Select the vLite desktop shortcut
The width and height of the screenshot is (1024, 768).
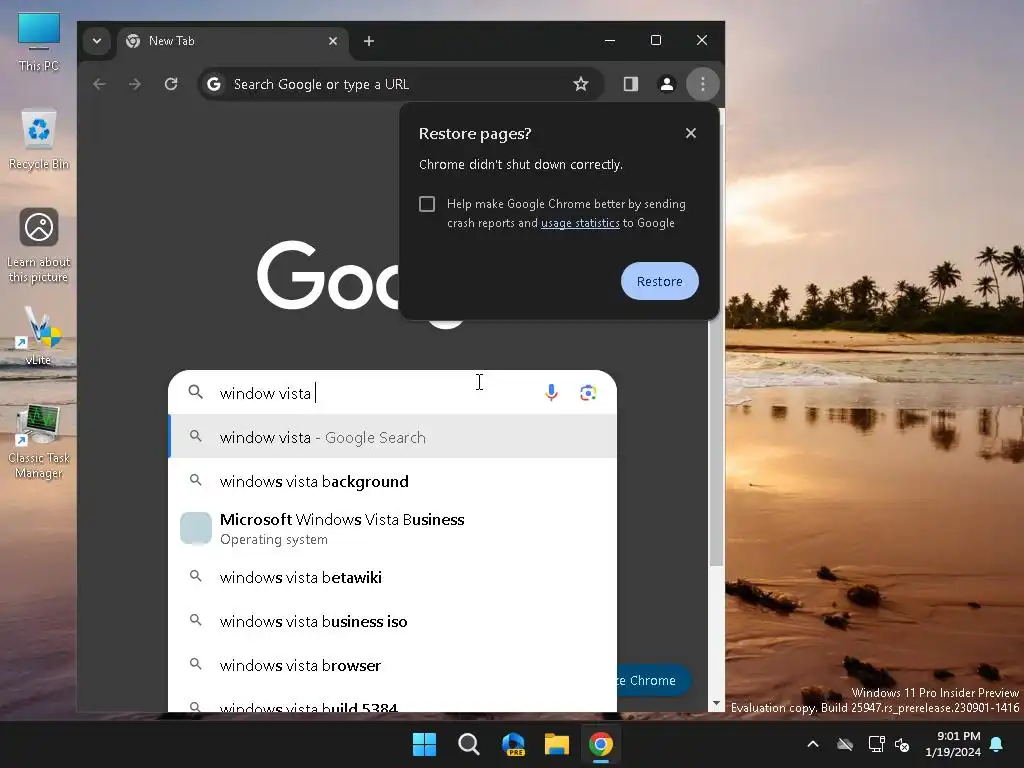point(38,336)
